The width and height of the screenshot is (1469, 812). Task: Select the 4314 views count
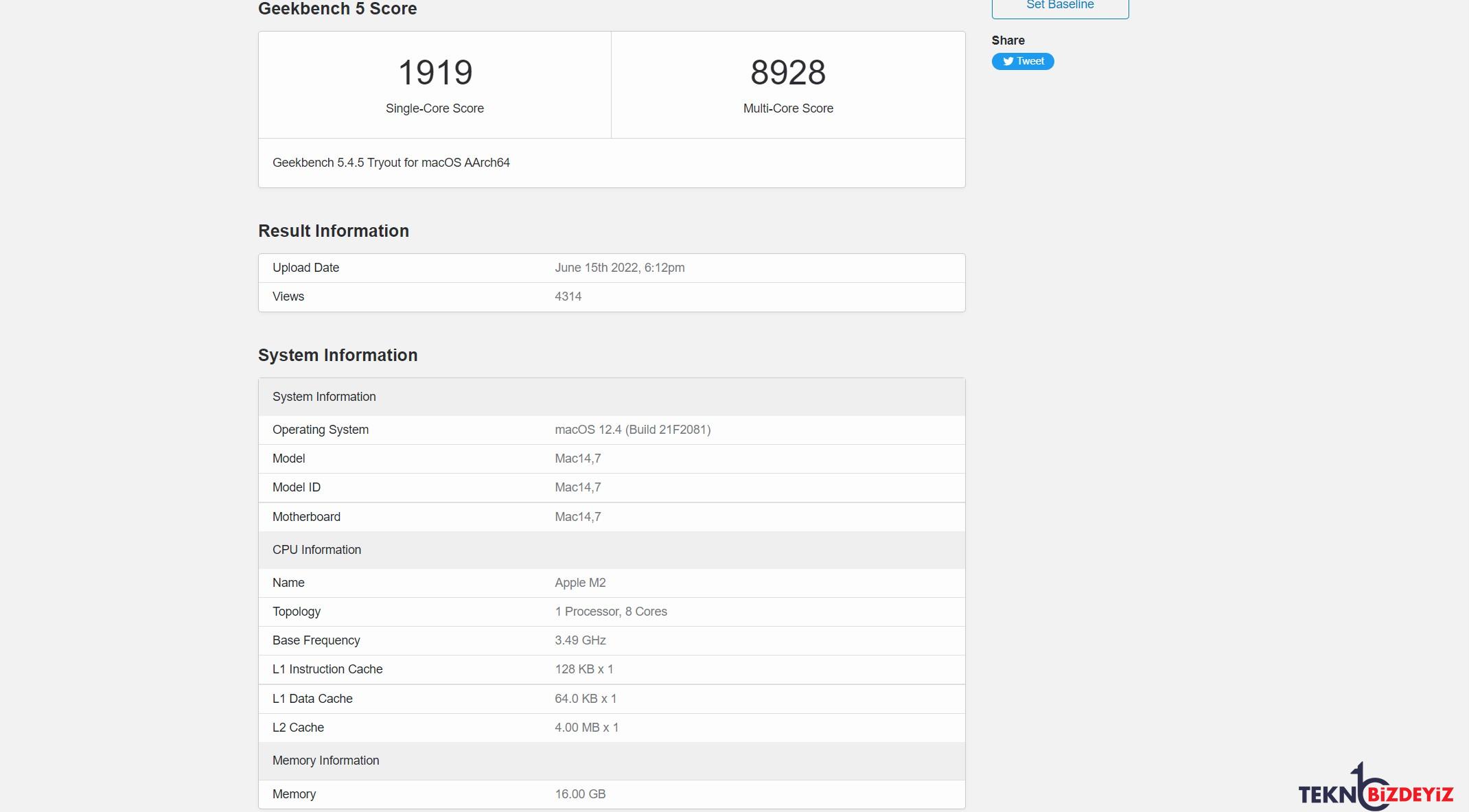568,297
